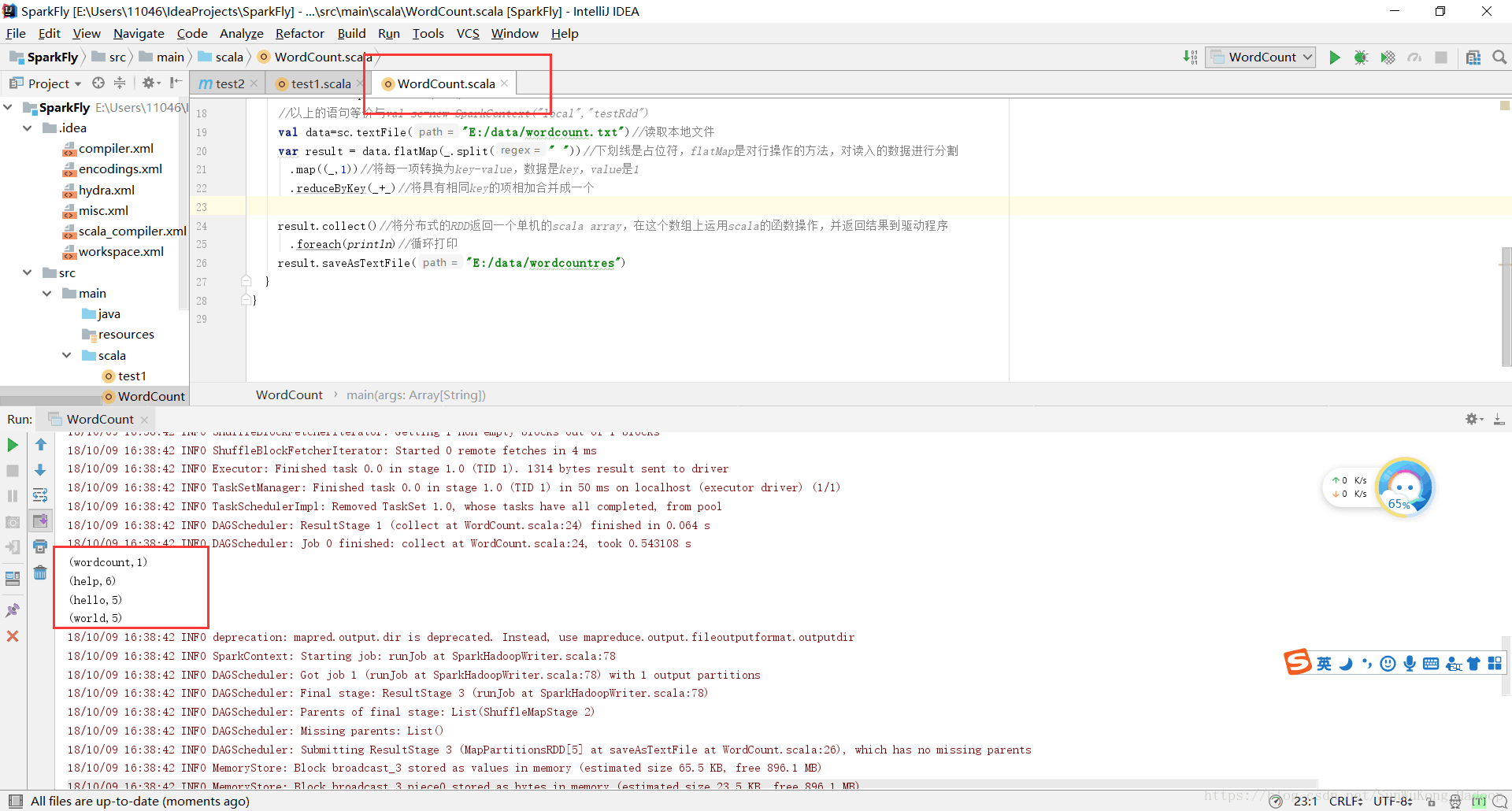Collapse the SparkFly root project node
This screenshot has height=811, width=1512.
8,107
